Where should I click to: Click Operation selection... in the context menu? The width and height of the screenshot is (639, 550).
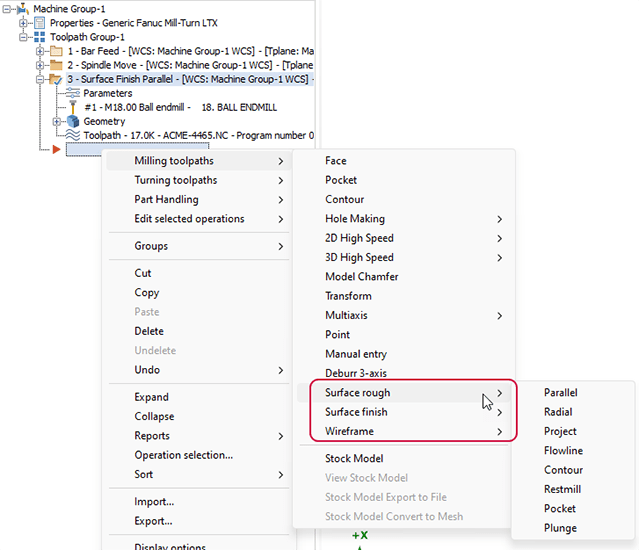click(183, 455)
